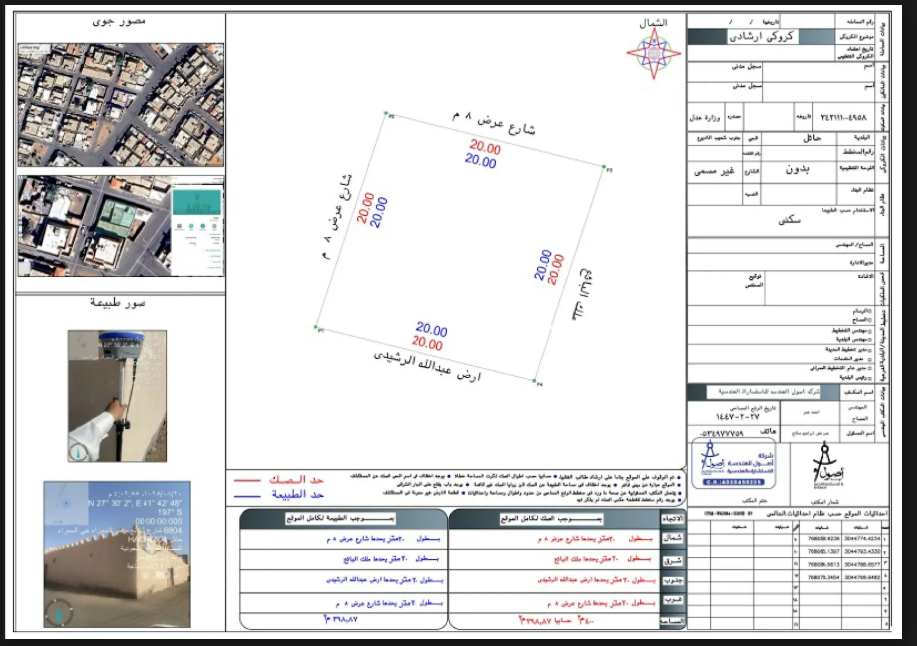The width and height of the screenshot is (917, 646).
Task: Click green corner point P4 marker
Action: (535, 381)
